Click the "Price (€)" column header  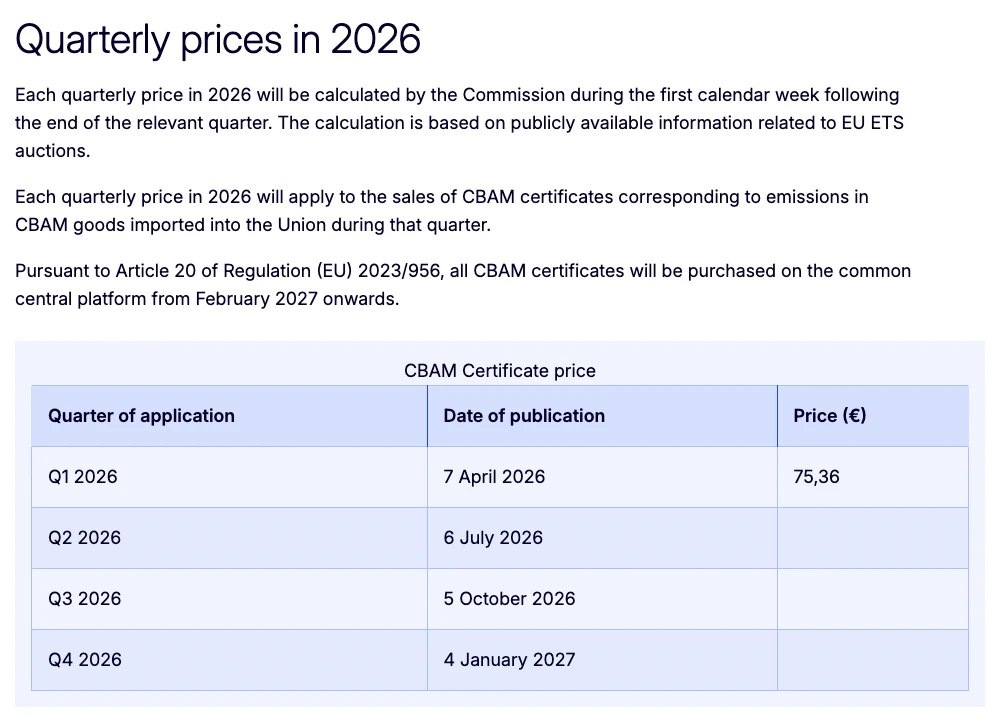click(829, 416)
